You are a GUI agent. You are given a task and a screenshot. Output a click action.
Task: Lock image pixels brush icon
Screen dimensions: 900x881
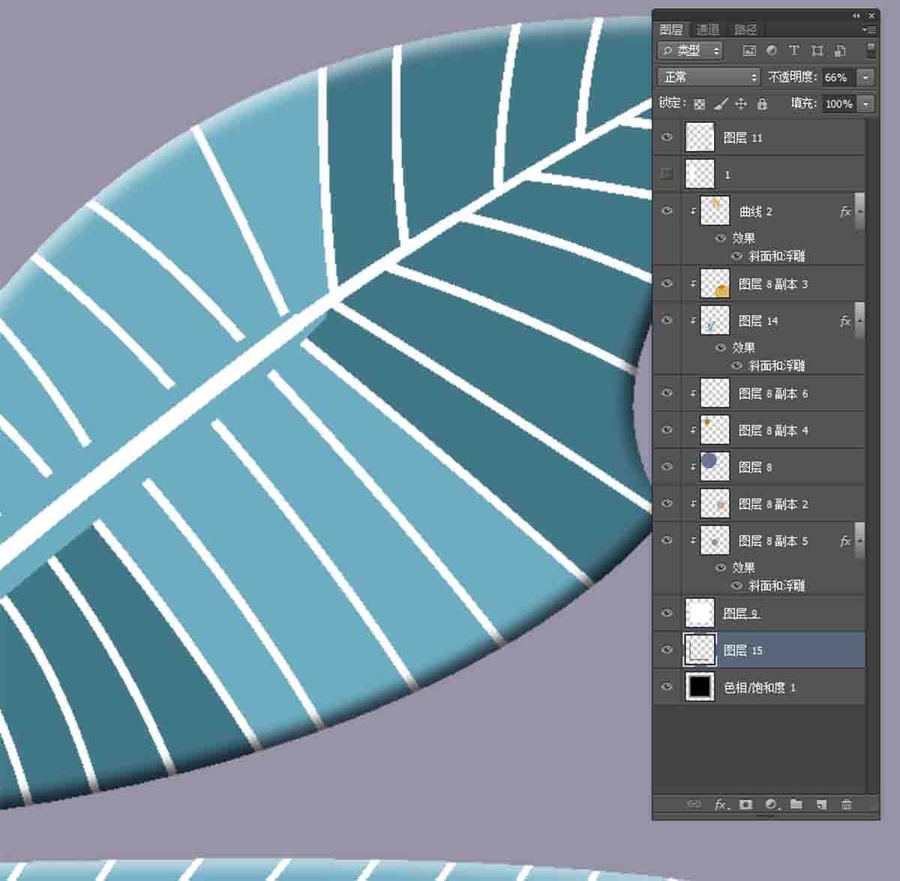721,104
